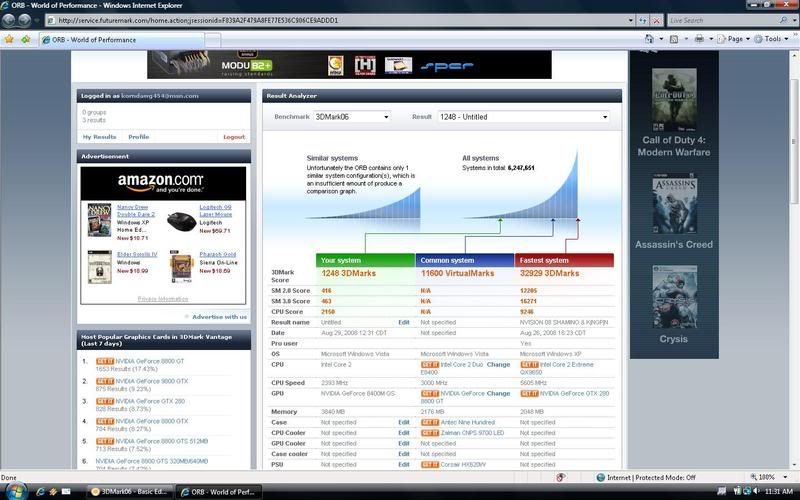Click the Fastest system red column header
Image resolution: width=800 pixels, height=500 pixels.
click(564, 260)
